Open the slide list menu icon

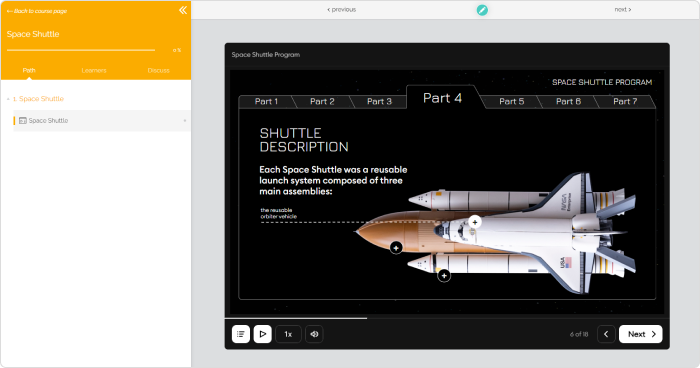point(241,334)
